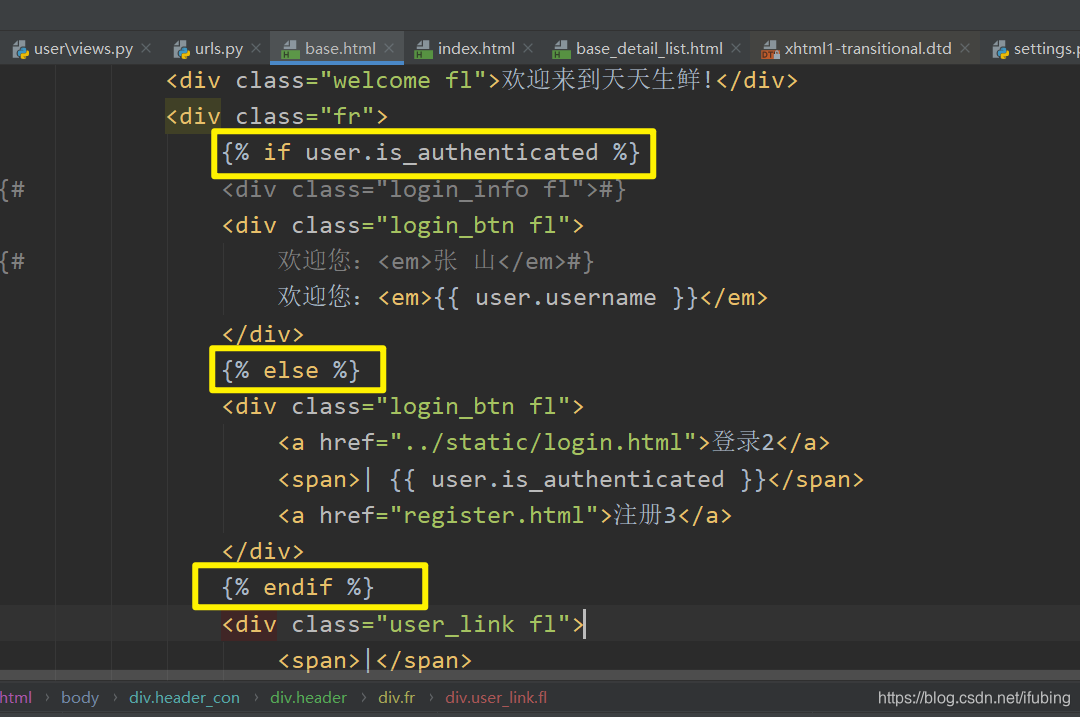Click the Python file icon on user\views.py tab
Image resolution: width=1080 pixels, height=717 pixels.
[21, 49]
